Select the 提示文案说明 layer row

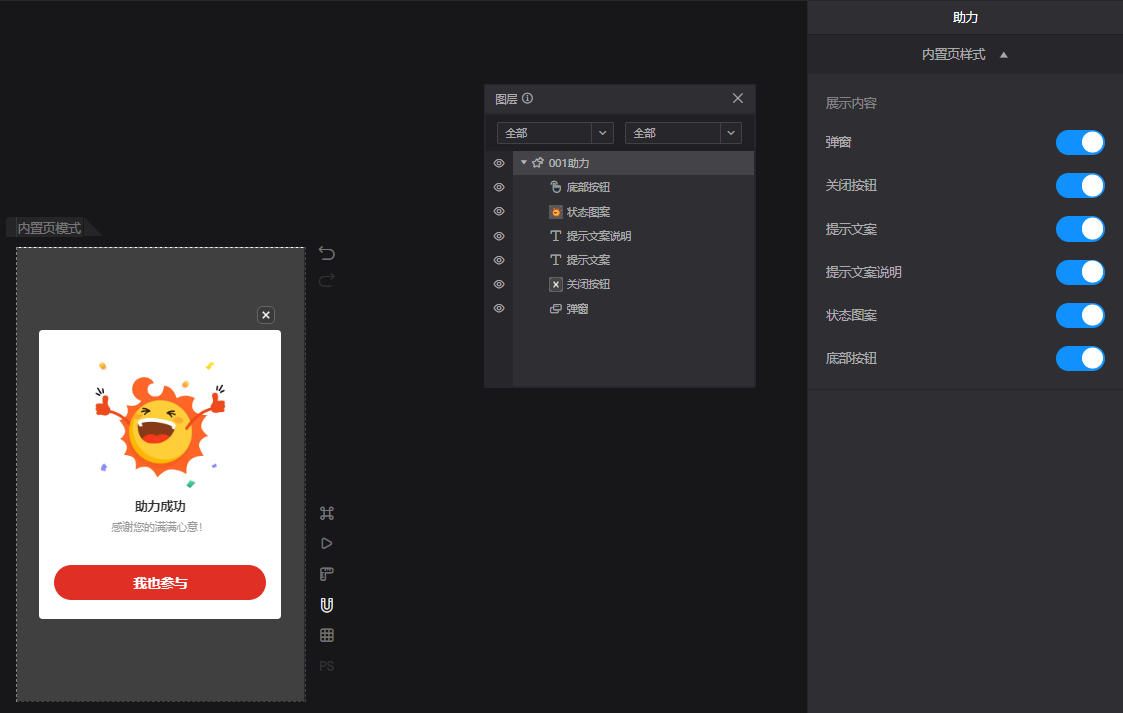coord(634,236)
